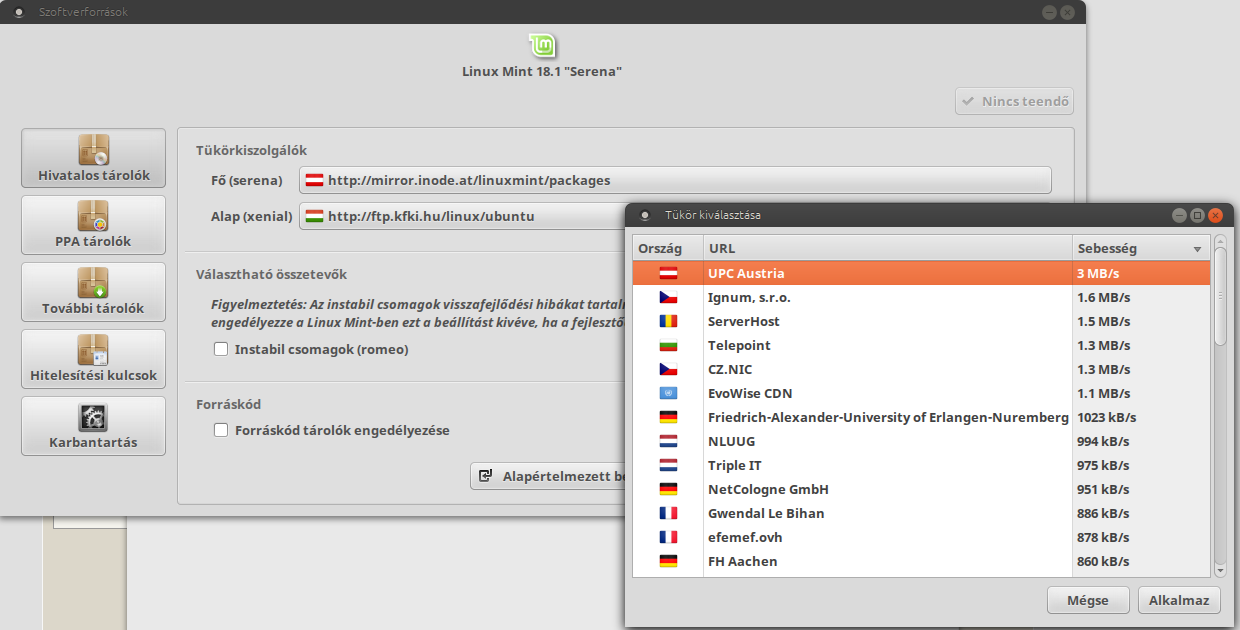
Task: Click the mirror list scroll-down arrow
Action: click(x=1220, y=570)
